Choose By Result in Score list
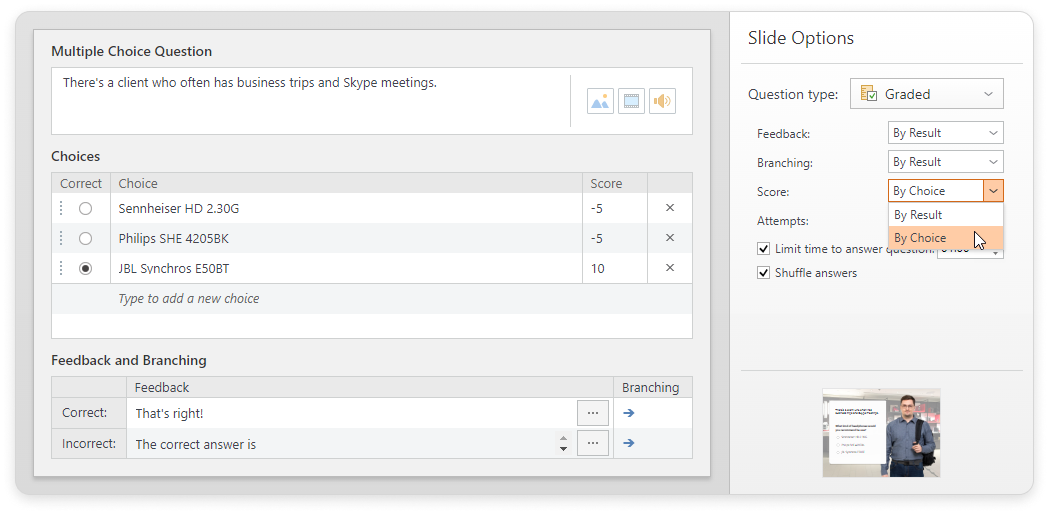 pos(945,215)
